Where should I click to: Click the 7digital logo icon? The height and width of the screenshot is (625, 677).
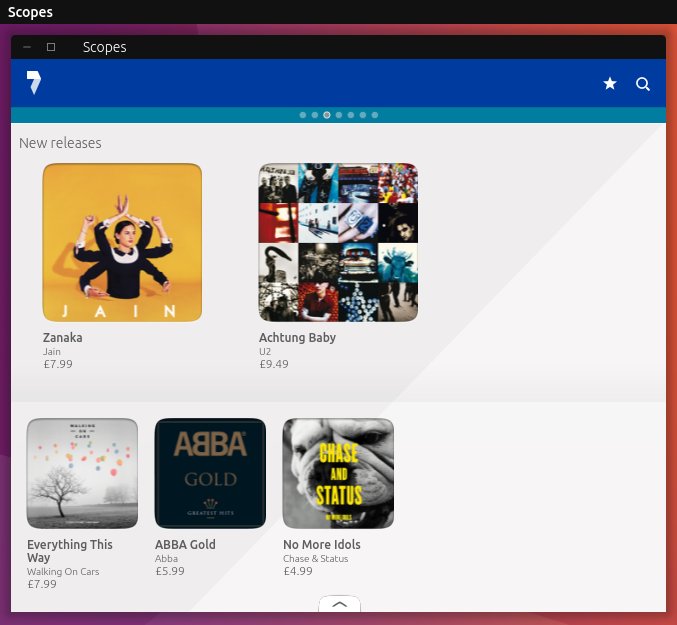(x=34, y=82)
